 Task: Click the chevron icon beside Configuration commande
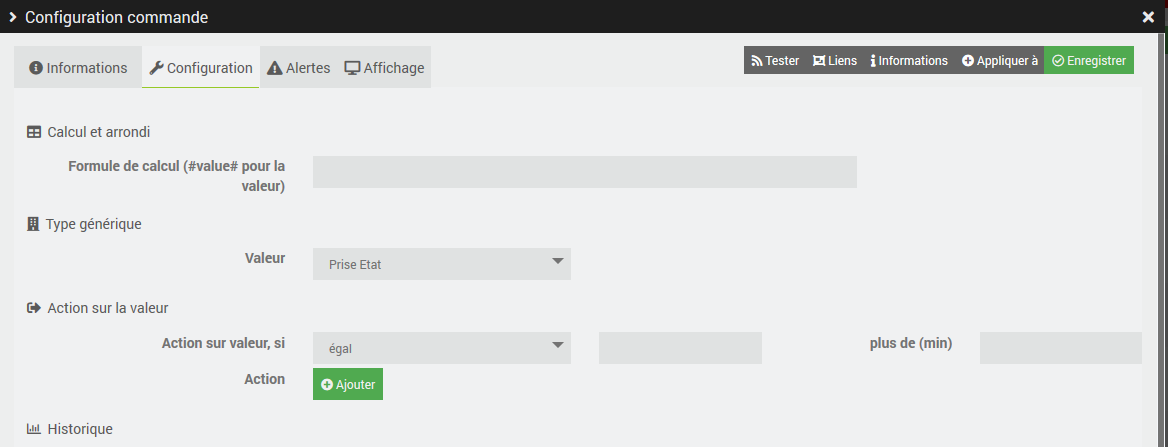(13, 17)
